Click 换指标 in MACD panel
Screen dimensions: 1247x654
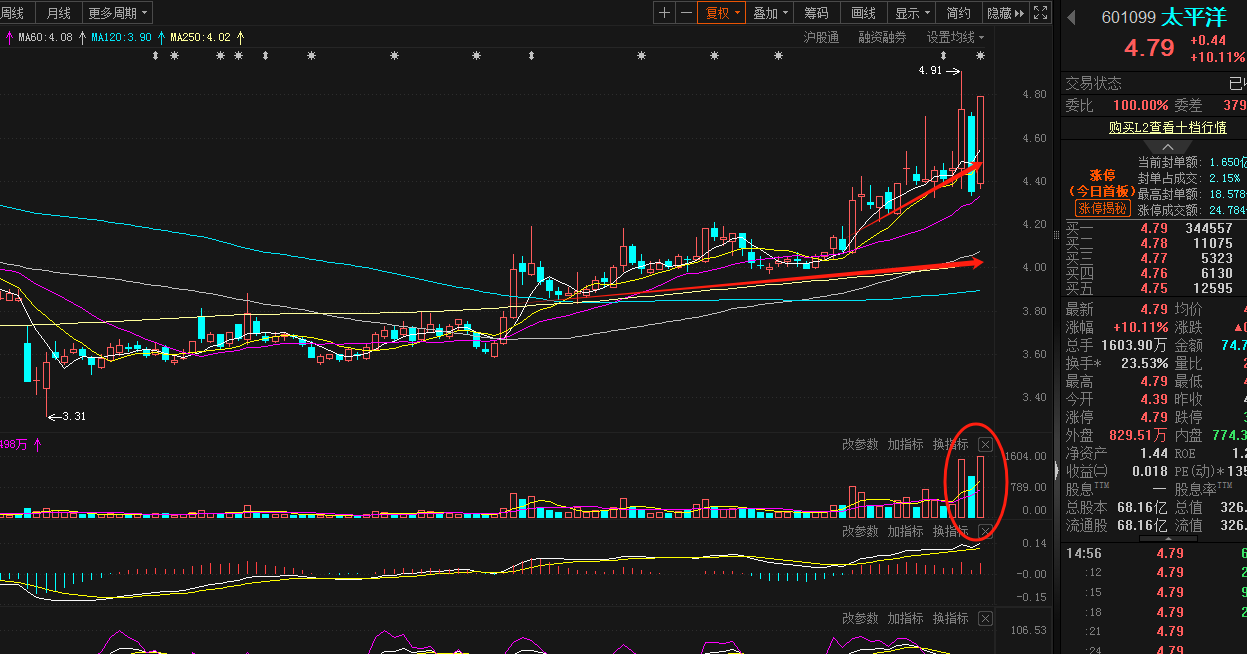coord(951,531)
